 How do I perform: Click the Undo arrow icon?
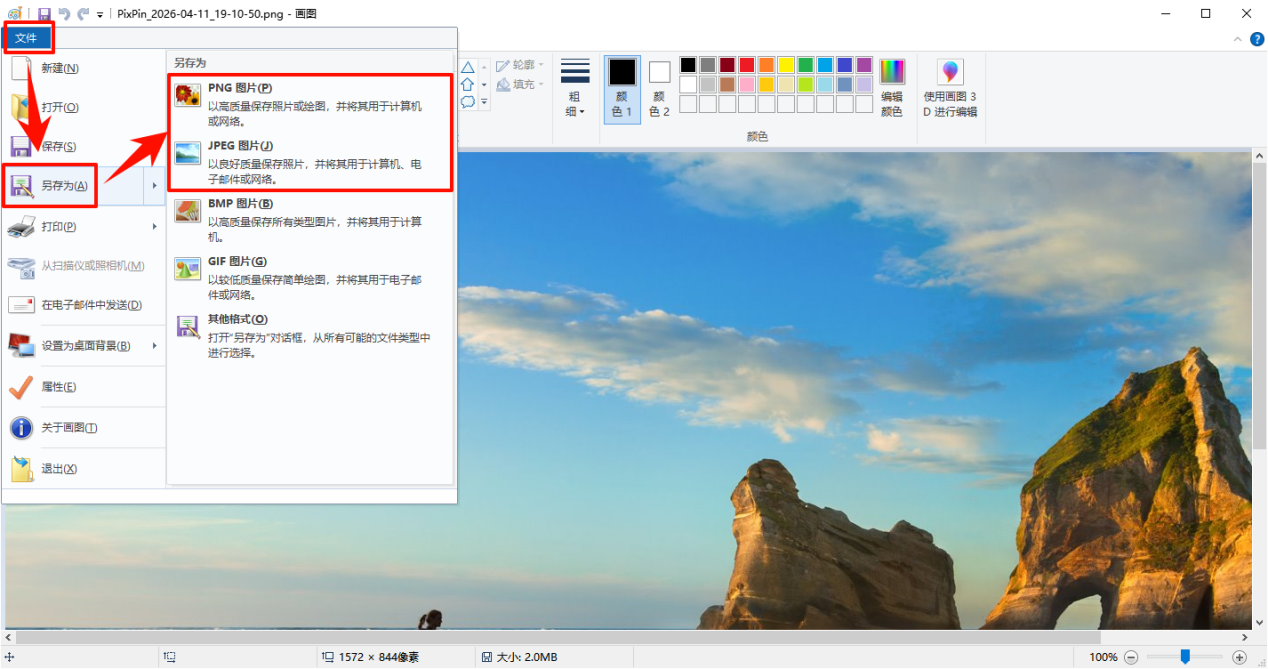(x=63, y=13)
